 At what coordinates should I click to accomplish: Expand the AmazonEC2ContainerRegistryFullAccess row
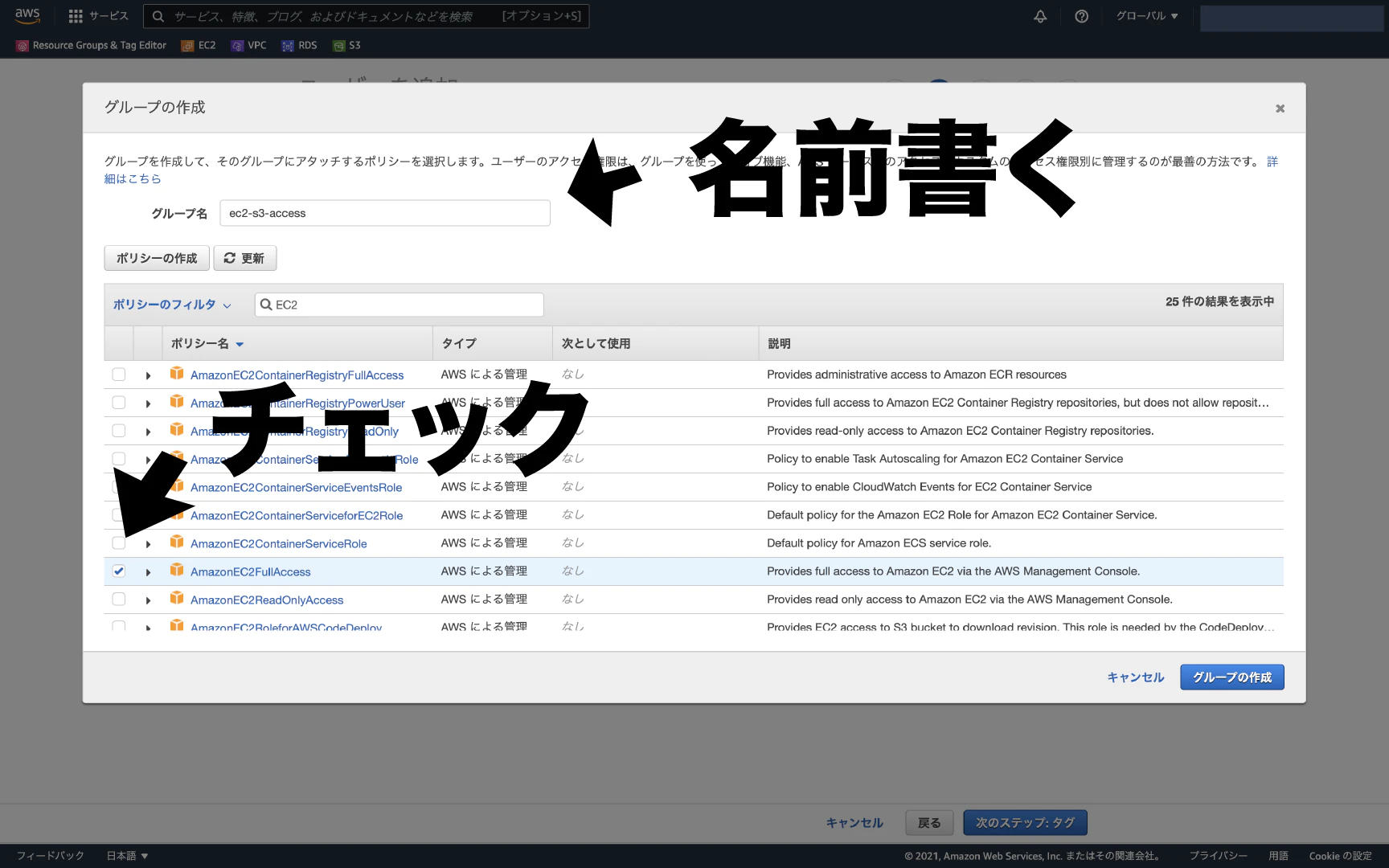[x=148, y=375]
